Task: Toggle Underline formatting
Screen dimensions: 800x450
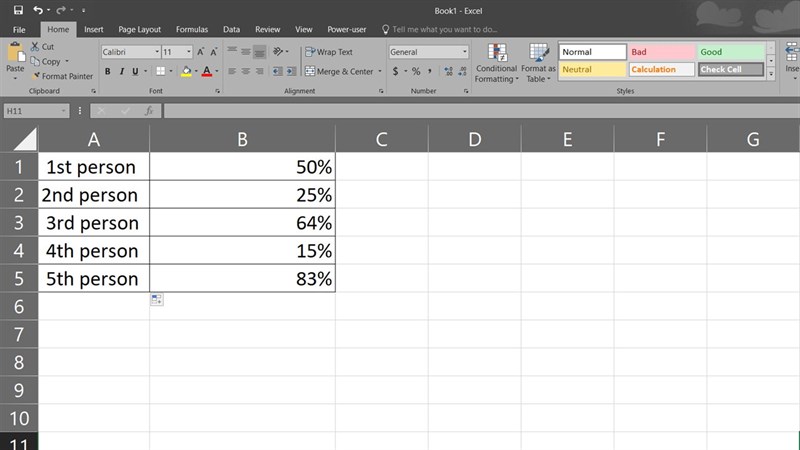Action: pos(135,71)
